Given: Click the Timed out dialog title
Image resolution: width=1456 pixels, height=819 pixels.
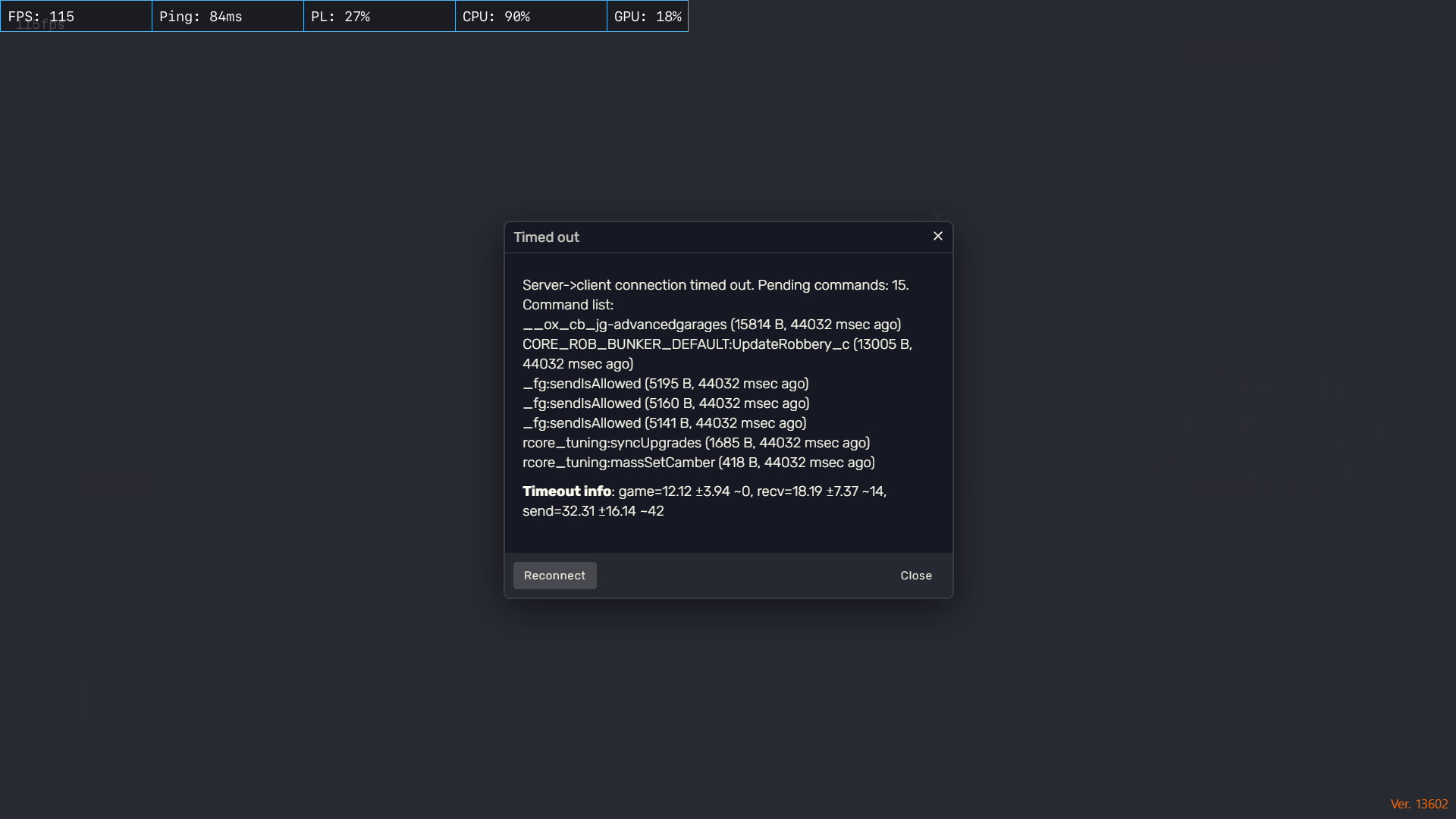Looking at the screenshot, I should [x=547, y=237].
